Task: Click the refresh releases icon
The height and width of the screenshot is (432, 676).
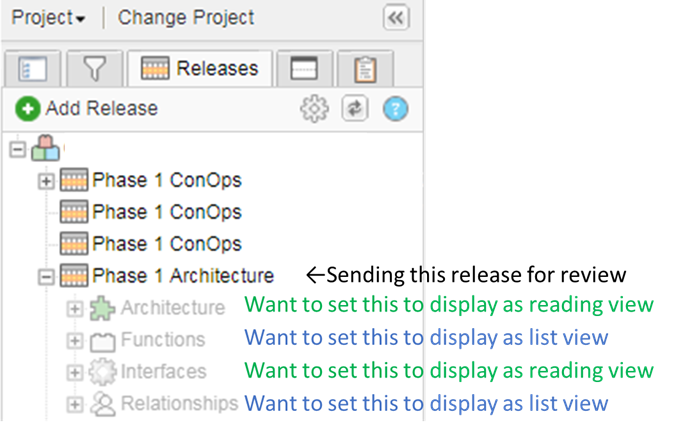Action: pyautogui.click(x=355, y=108)
